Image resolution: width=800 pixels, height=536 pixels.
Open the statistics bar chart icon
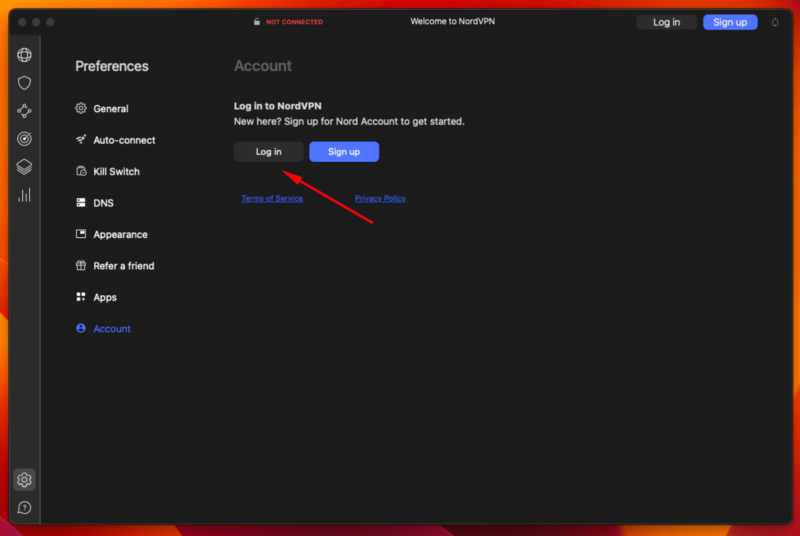click(24, 195)
